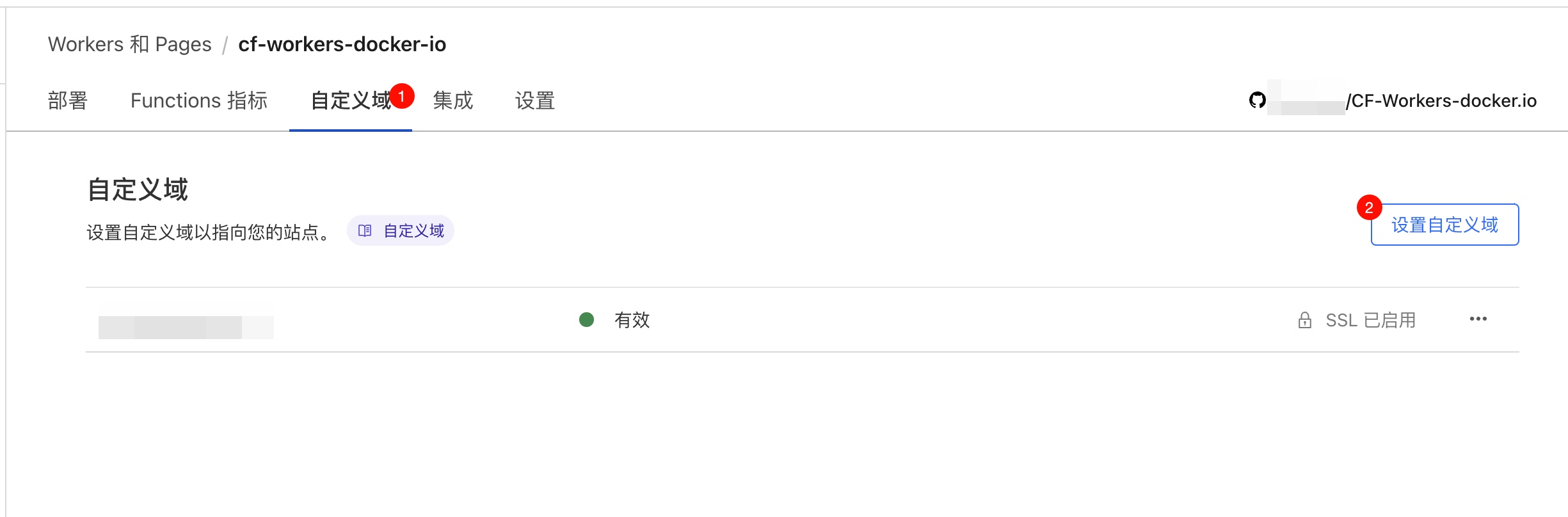This screenshot has height=517, width=1568.
Task: Click the book icon in docs badge
Action: [365, 231]
